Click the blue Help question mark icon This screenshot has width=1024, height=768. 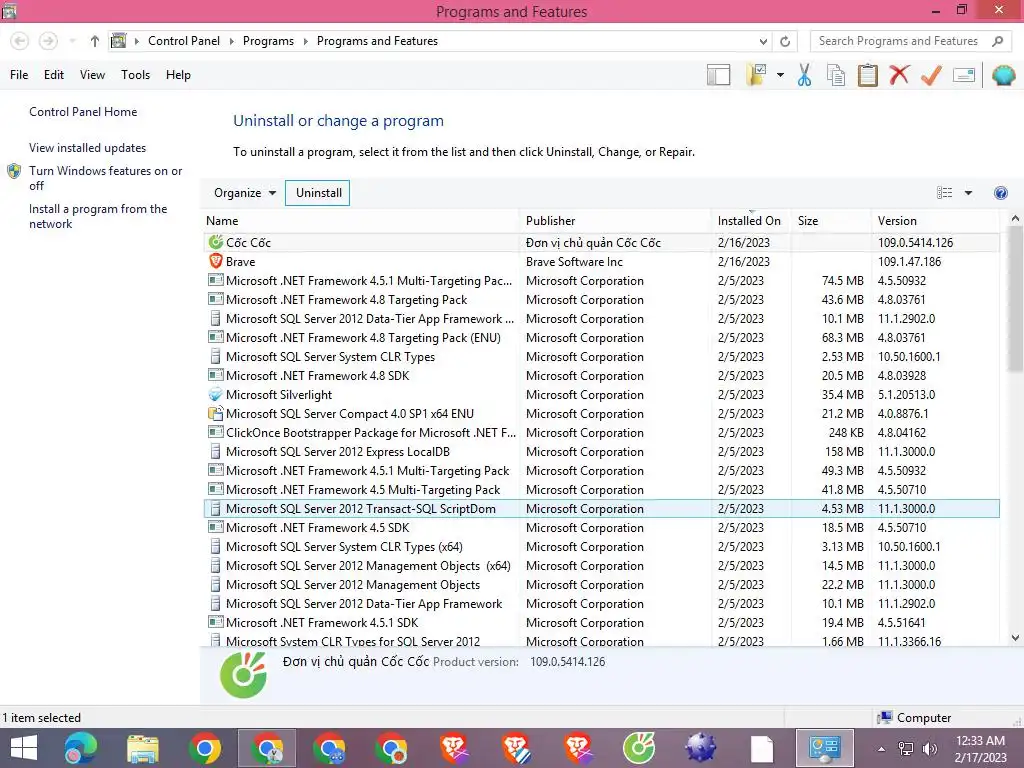point(1000,193)
